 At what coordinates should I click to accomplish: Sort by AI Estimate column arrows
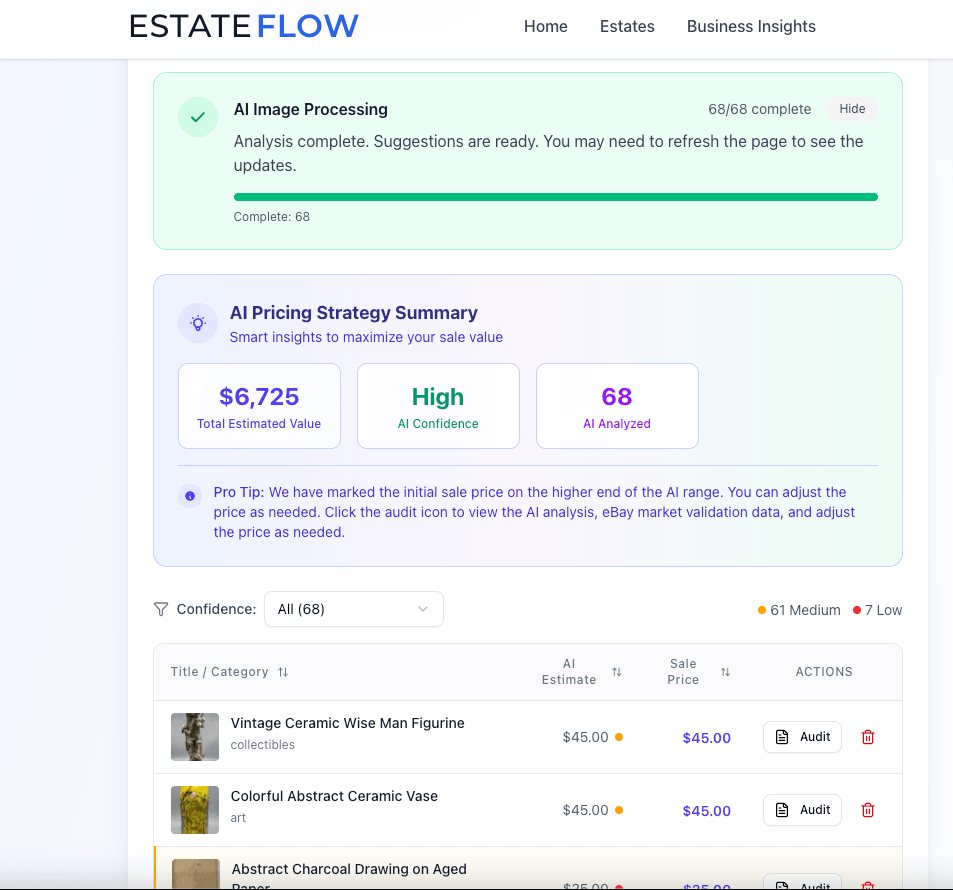click(616, 672)
